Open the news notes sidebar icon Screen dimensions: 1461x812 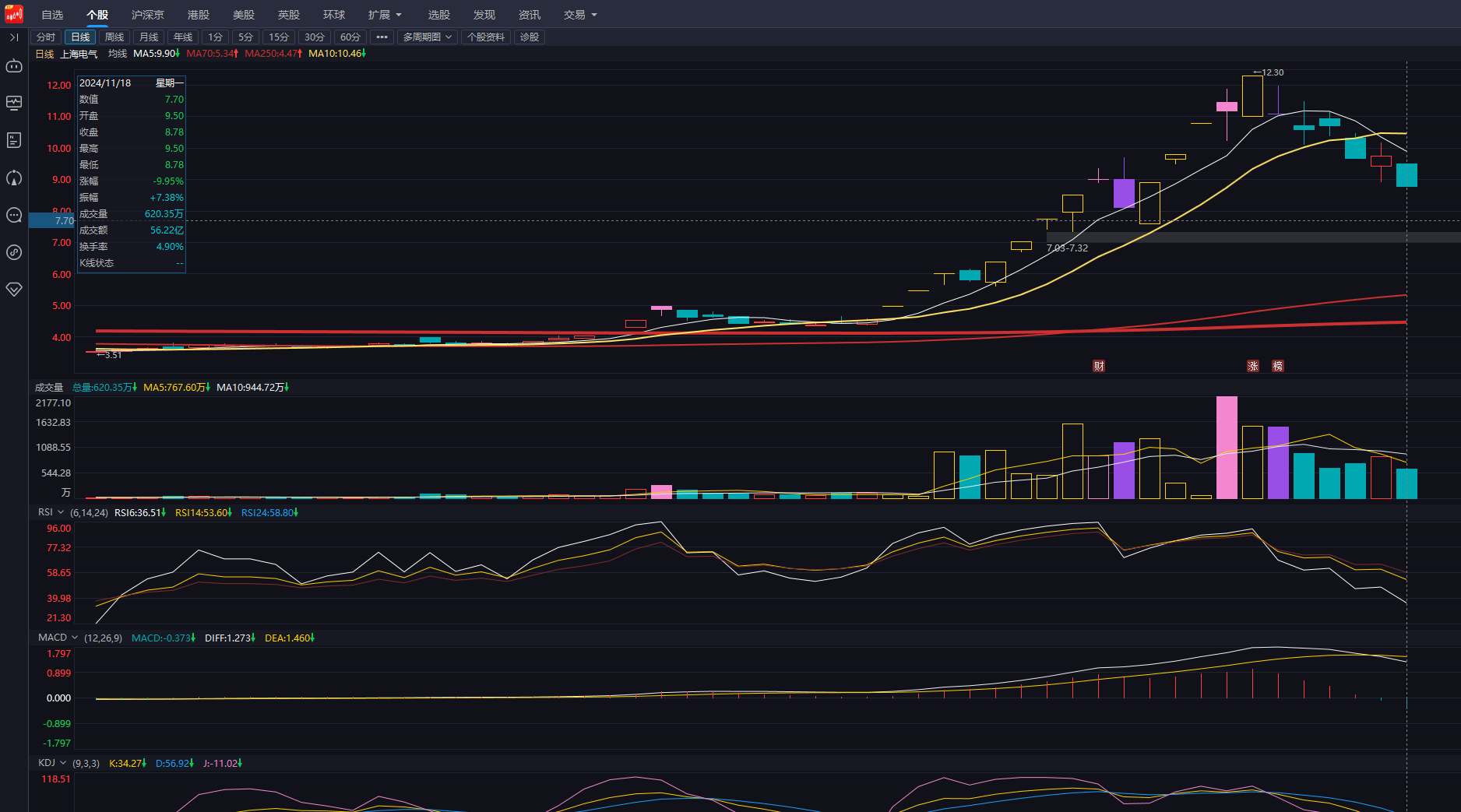(14, 140)
